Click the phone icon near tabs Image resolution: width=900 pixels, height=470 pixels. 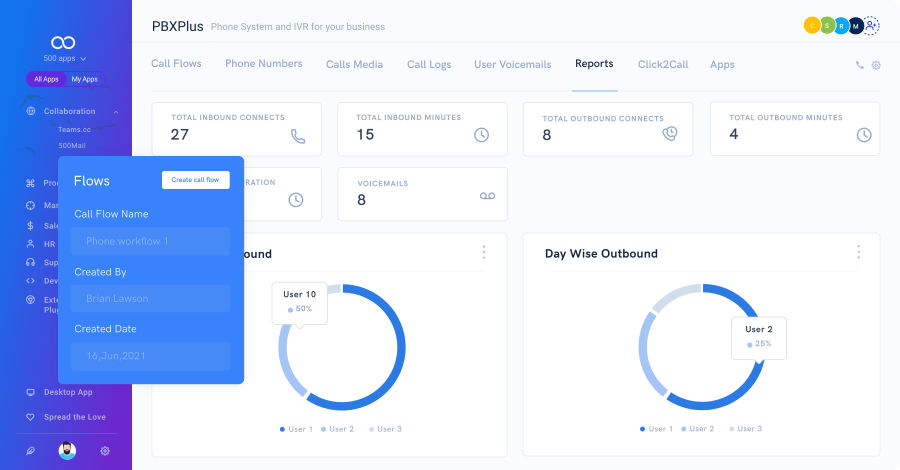(859, 65)
